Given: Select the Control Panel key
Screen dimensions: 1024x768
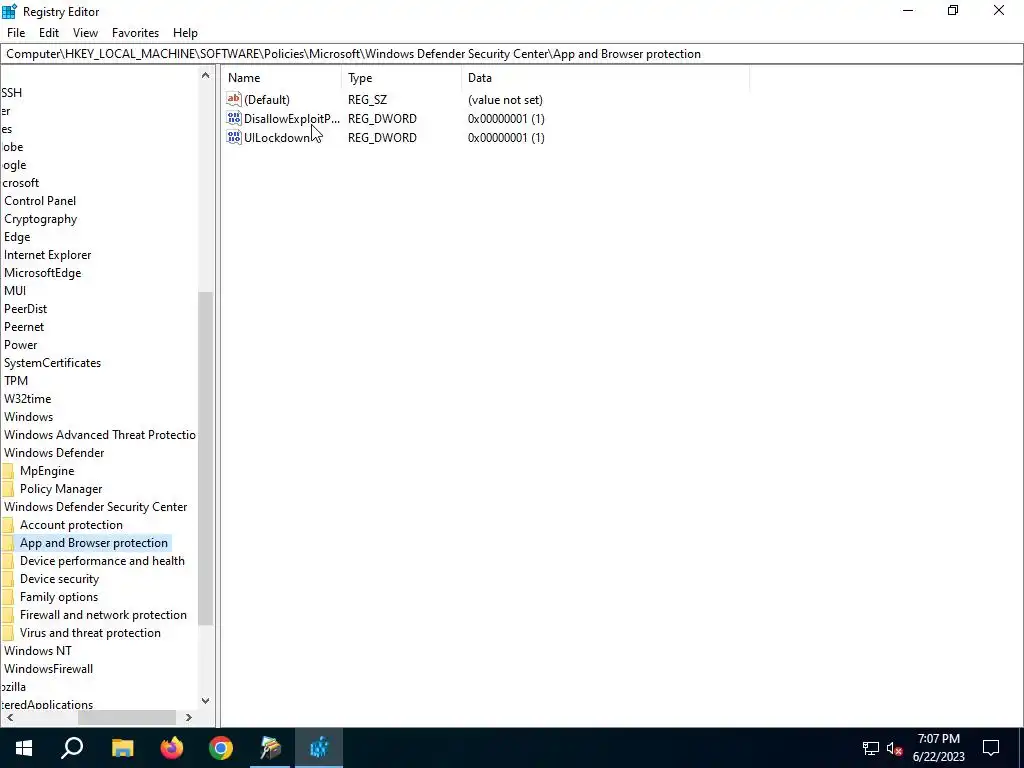Looking at the screenshot, I should point(40,201).
